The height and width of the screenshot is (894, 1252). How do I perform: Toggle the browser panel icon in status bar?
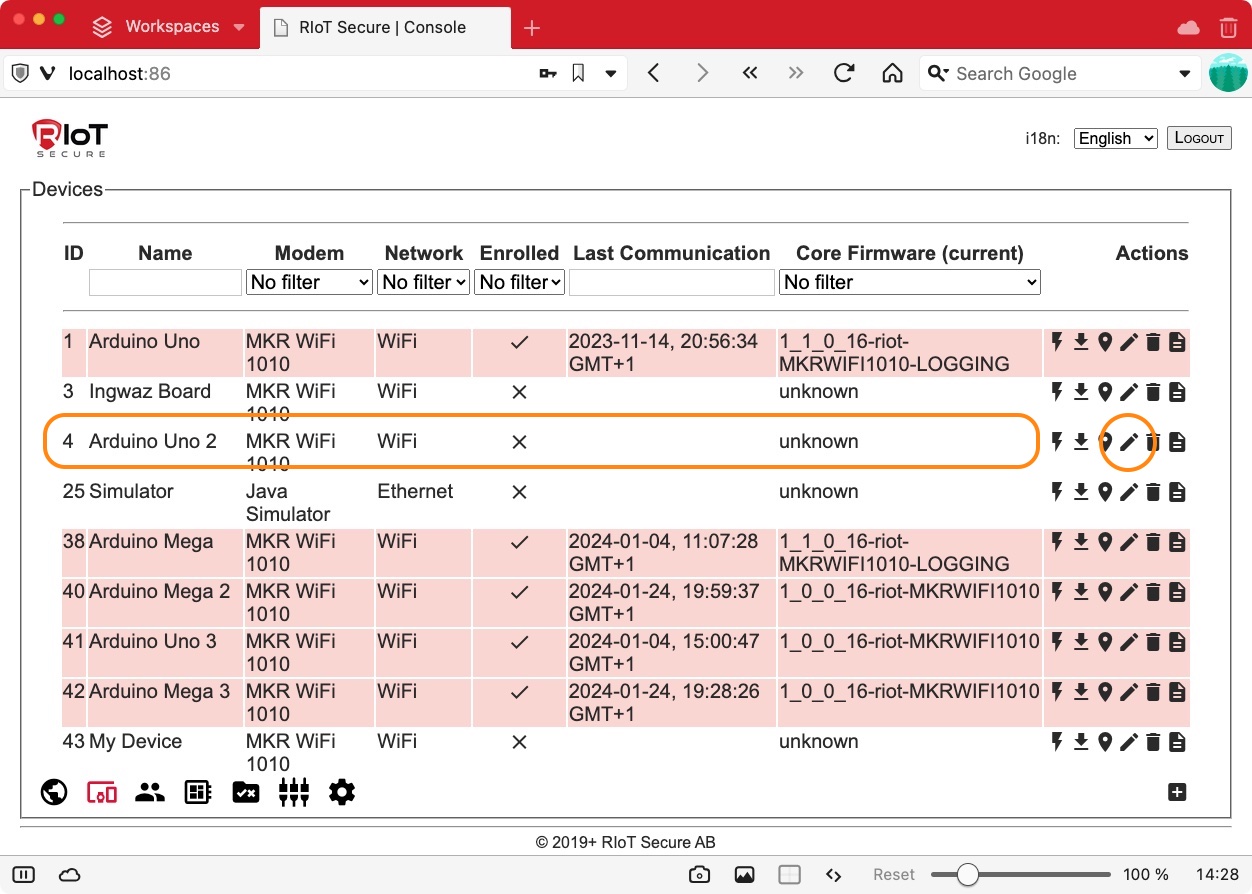point(24,875)
